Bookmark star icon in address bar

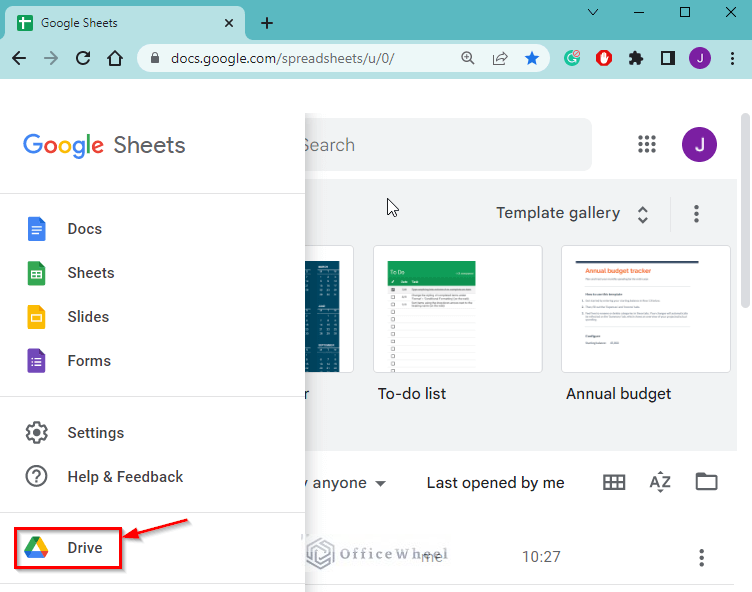[x=532, y=58]
